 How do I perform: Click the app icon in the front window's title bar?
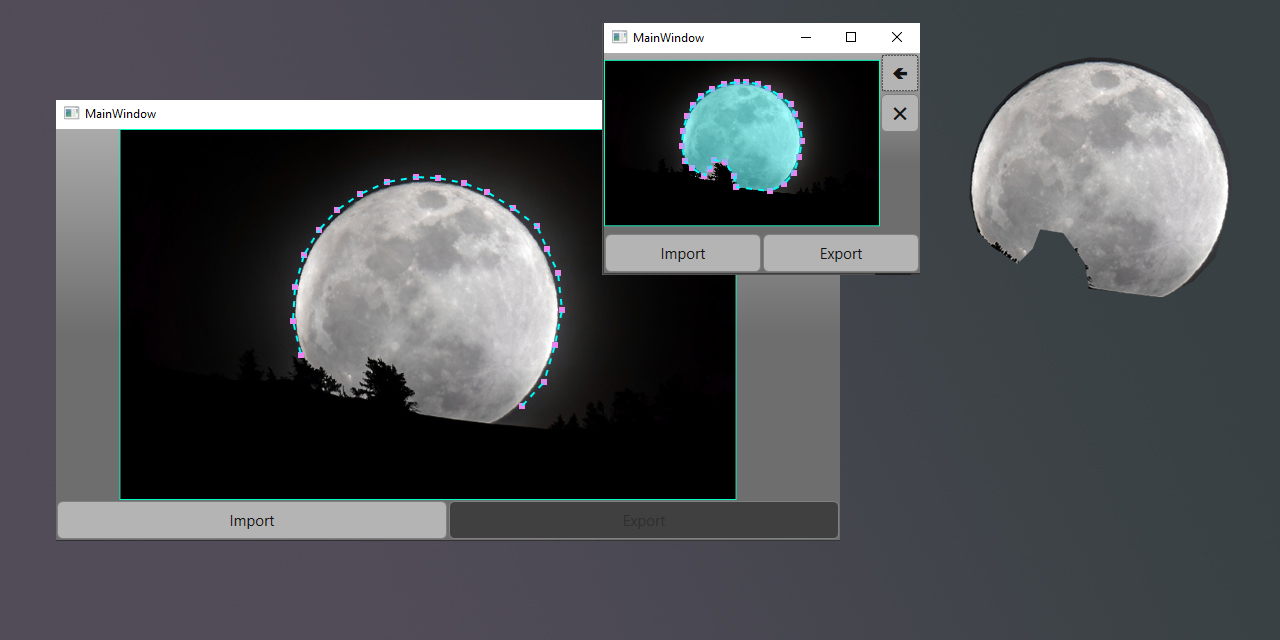click(617, 37)
